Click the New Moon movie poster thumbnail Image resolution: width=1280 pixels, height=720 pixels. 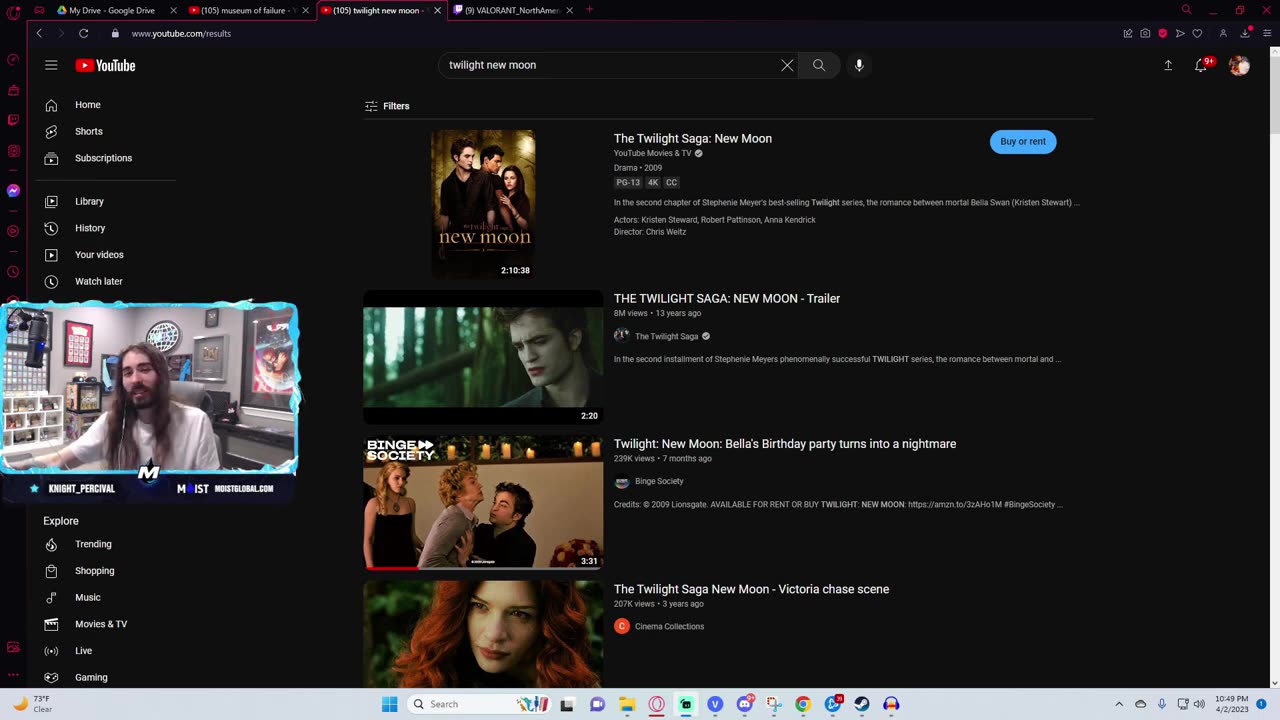(483, 203)
